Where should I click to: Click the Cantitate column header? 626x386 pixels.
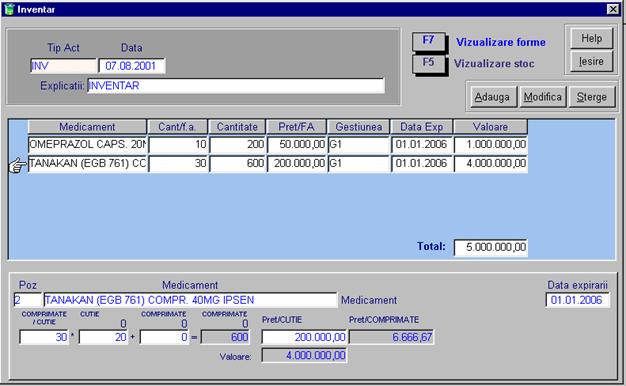click(x=237, y=127)
